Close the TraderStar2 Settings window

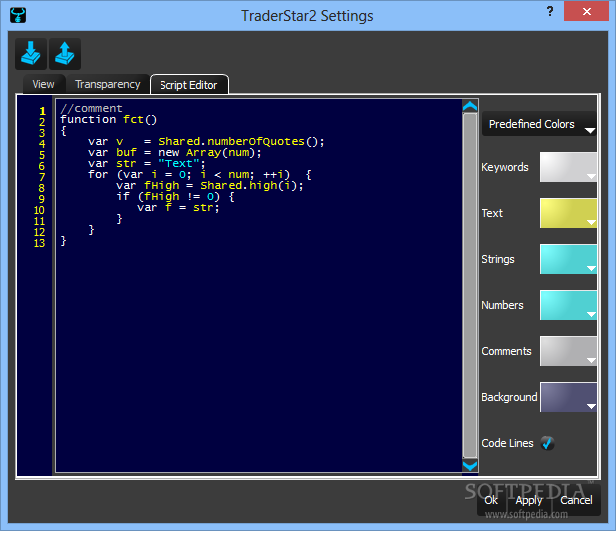tap(587, 11)
